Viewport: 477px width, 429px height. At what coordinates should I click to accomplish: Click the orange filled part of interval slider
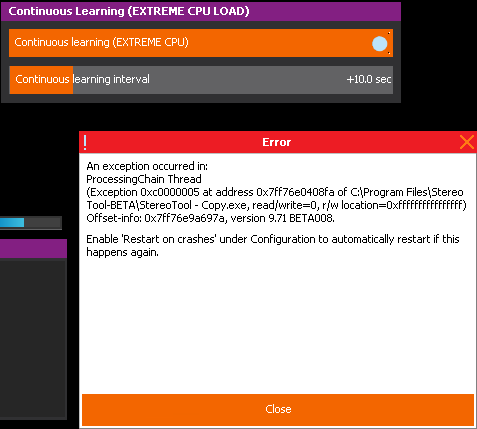[x=41, y=80]
